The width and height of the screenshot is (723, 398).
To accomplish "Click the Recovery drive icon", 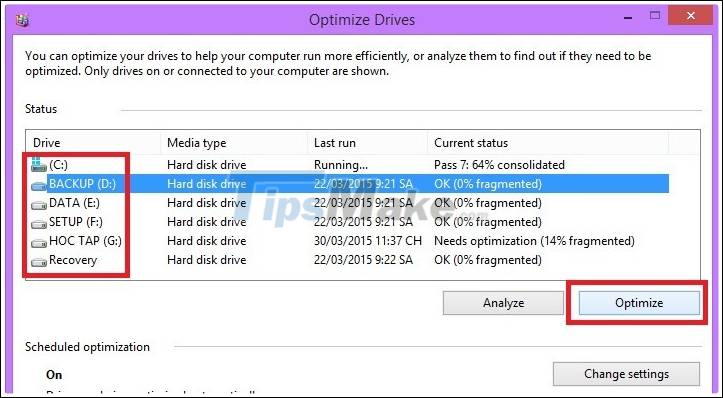I will [x=39, y=261].
